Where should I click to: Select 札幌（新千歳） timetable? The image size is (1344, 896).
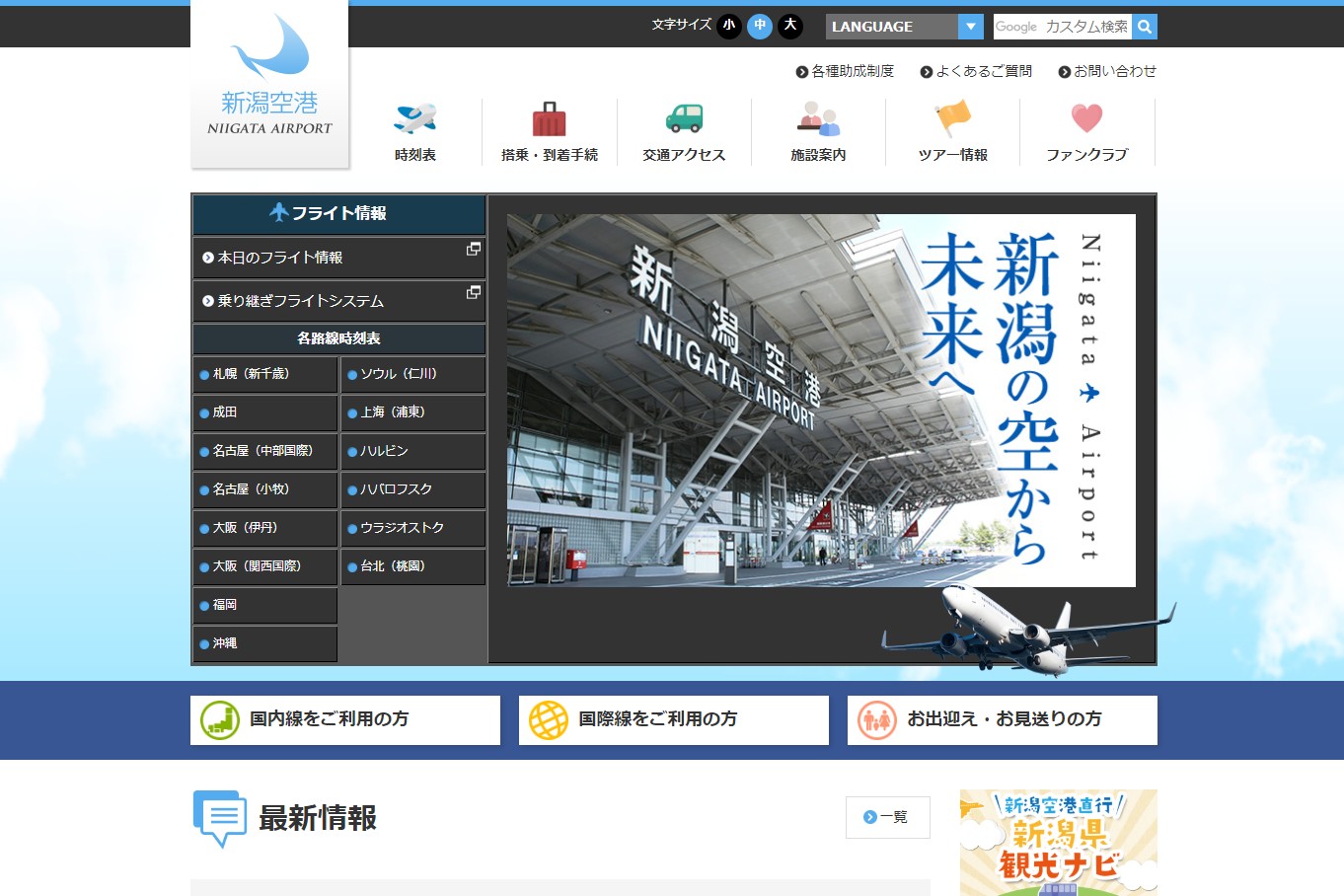point(265,374)
